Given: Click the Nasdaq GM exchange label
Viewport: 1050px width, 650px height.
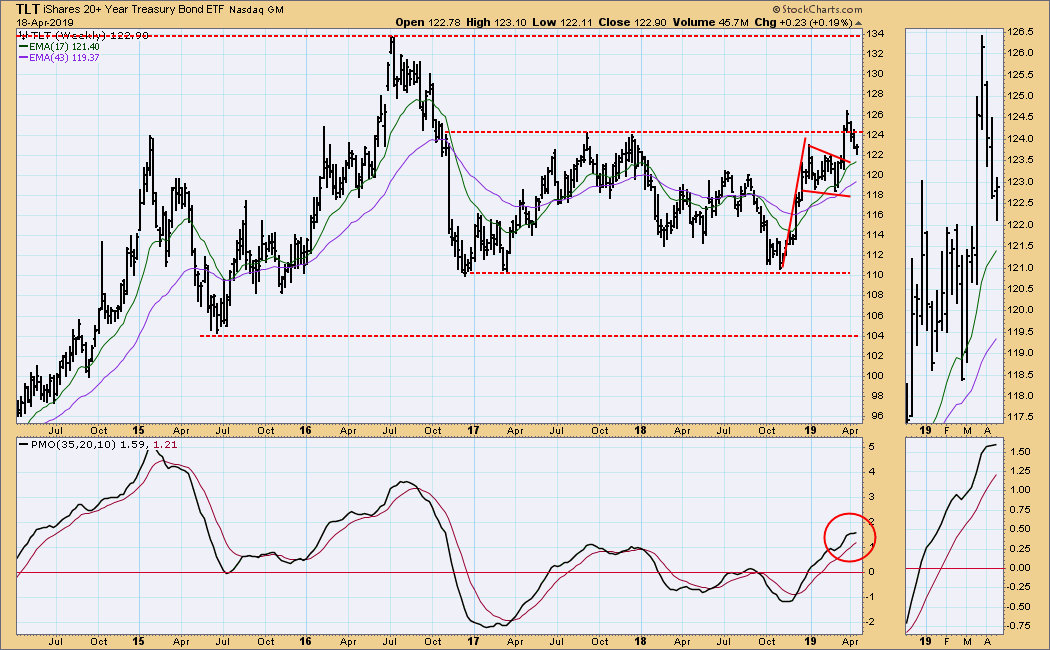Looking at the screenshot, I should point(256,10).
